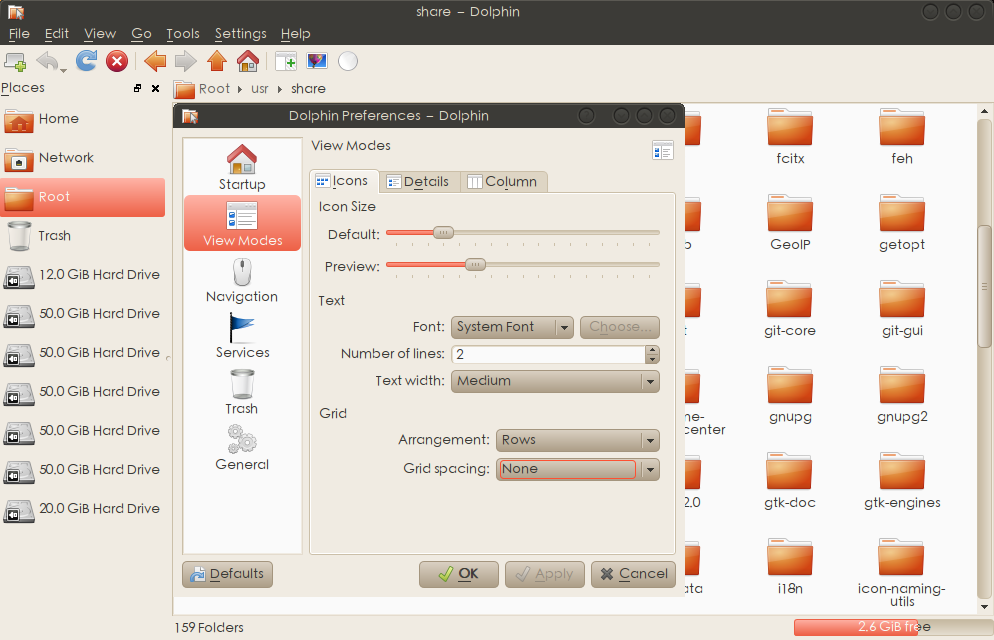Viewport: 994px width, 640px height.
Task: Click the round white toolbar button
Action: pos(348,61)
